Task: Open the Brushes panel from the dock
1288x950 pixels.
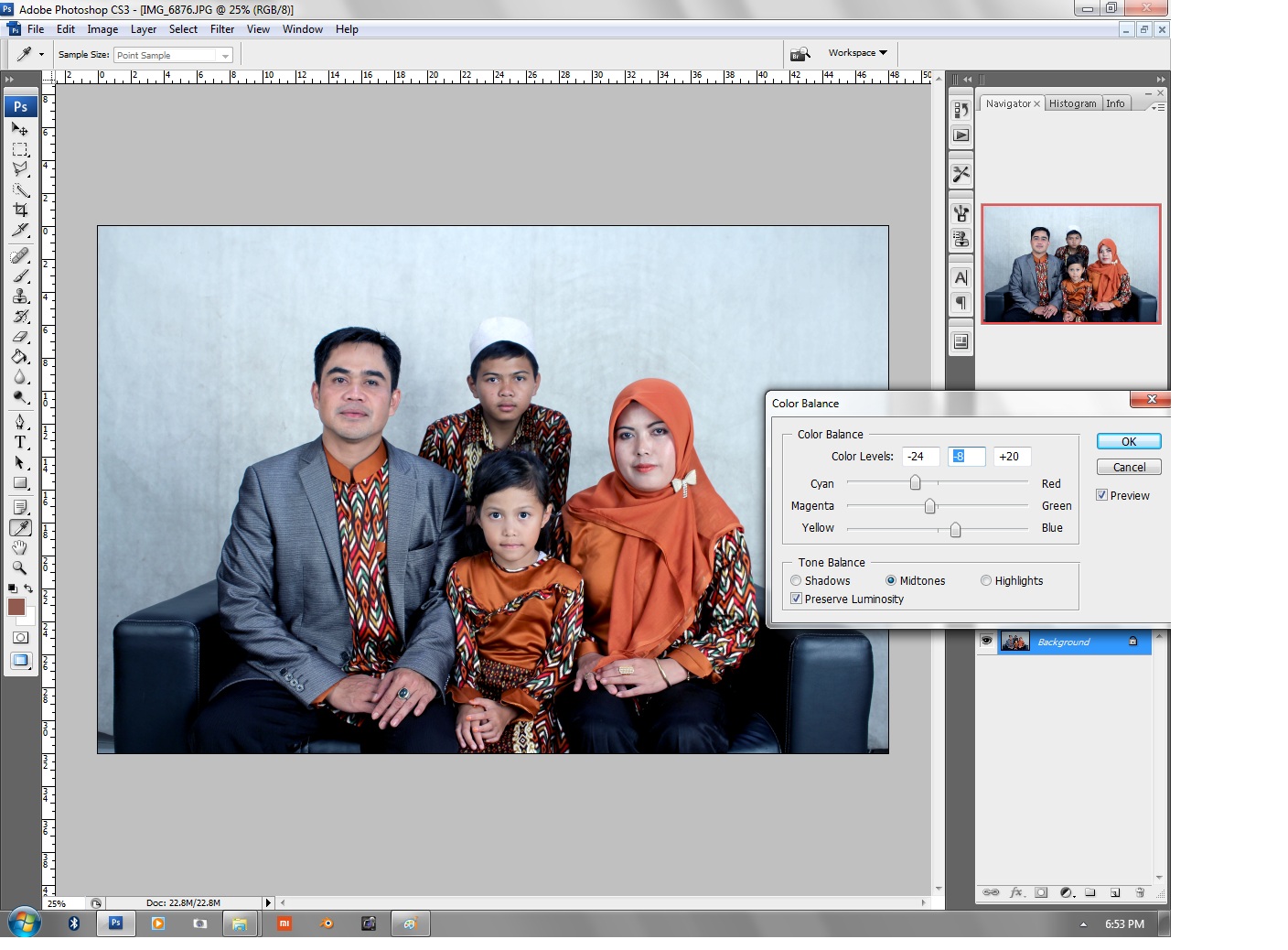Action: (x=961, y=211)
